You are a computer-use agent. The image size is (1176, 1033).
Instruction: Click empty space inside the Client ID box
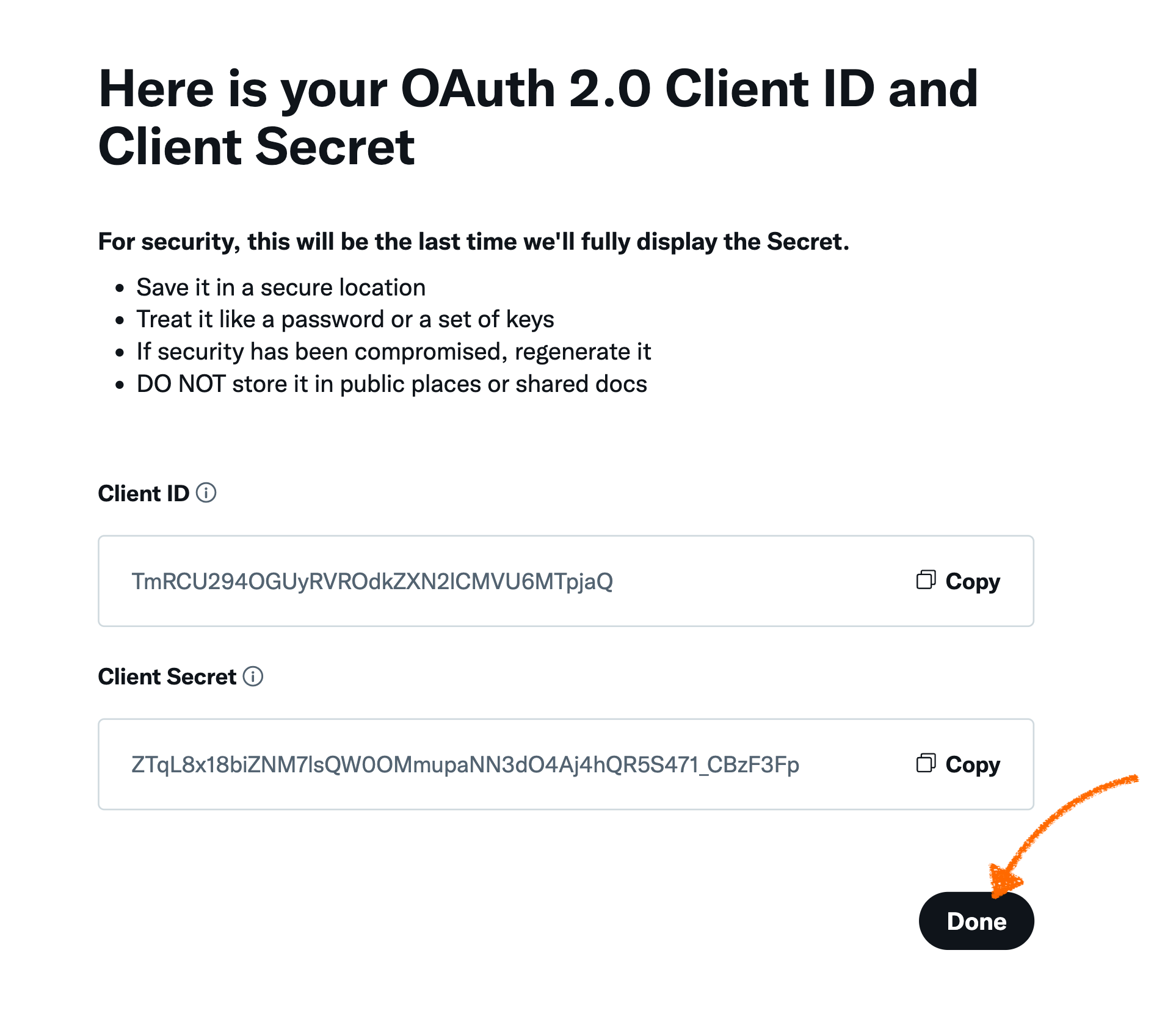tap(763, 581)
